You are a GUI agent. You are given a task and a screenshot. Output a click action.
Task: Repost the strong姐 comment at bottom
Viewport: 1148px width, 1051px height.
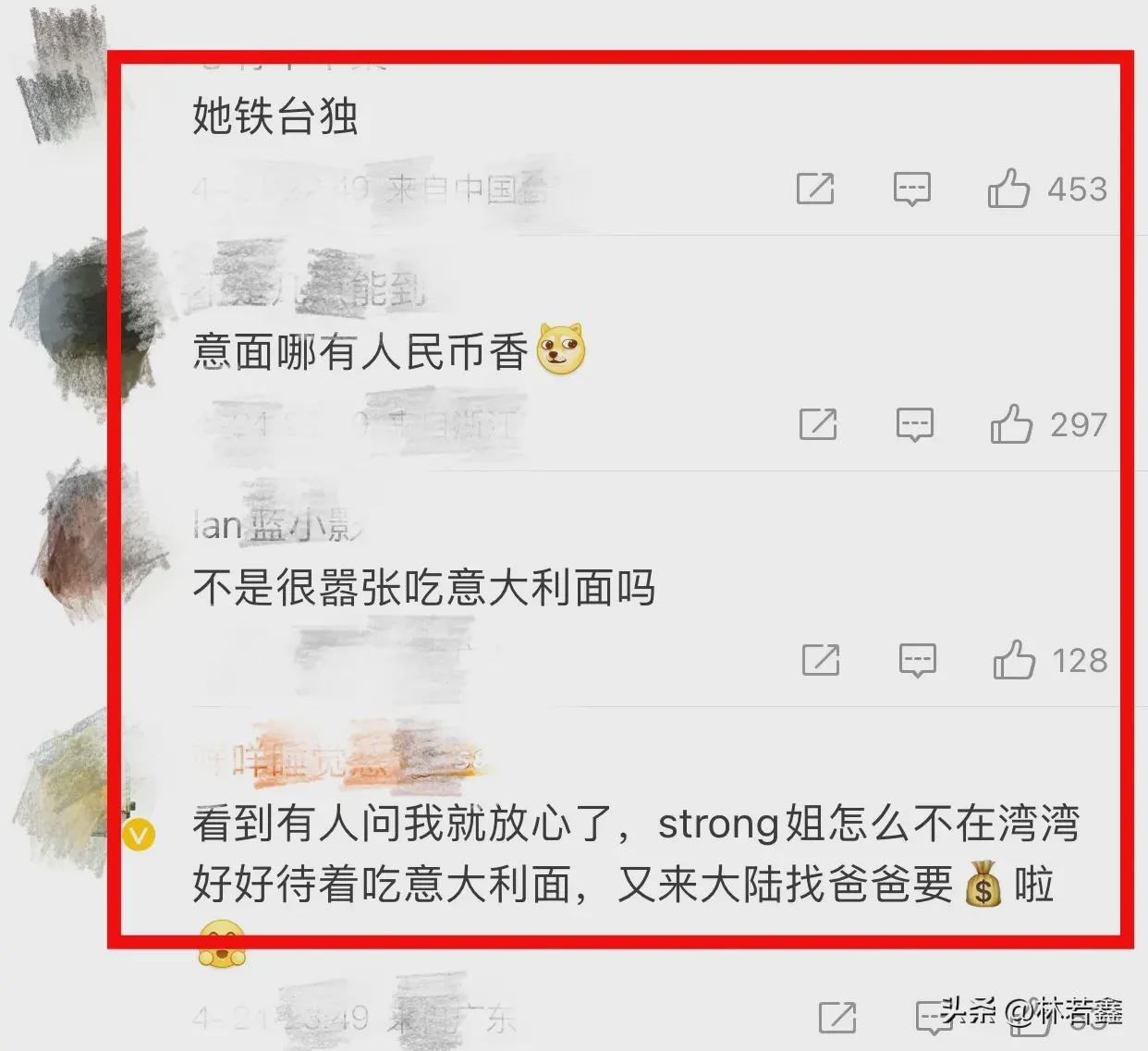click(837, 1018)
